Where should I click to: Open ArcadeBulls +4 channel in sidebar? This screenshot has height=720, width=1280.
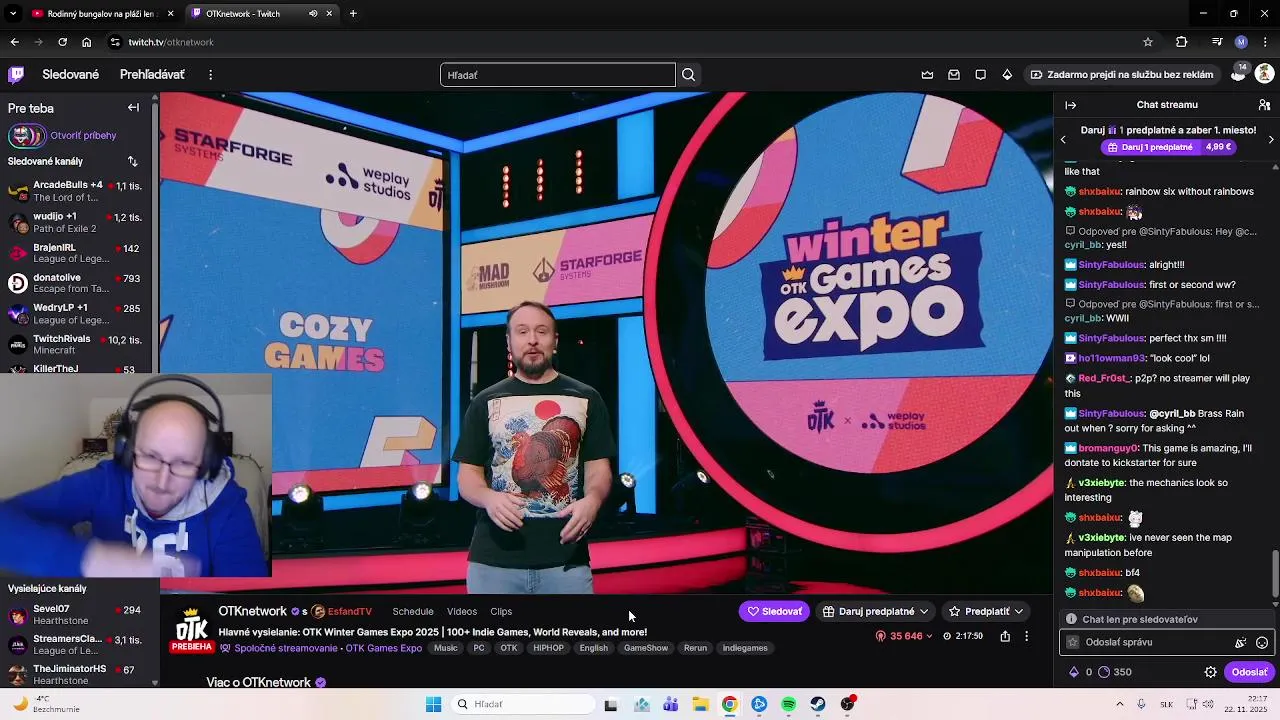(75, 191)
